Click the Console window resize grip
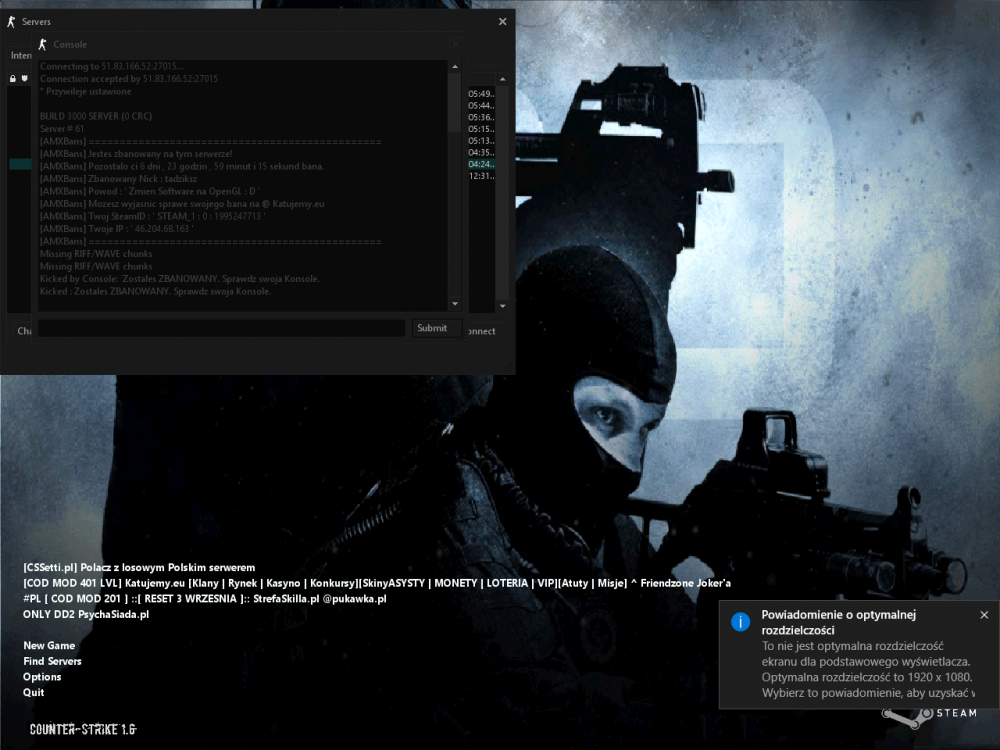This screenshot has height=750, width=1000. tap(462, 335)
